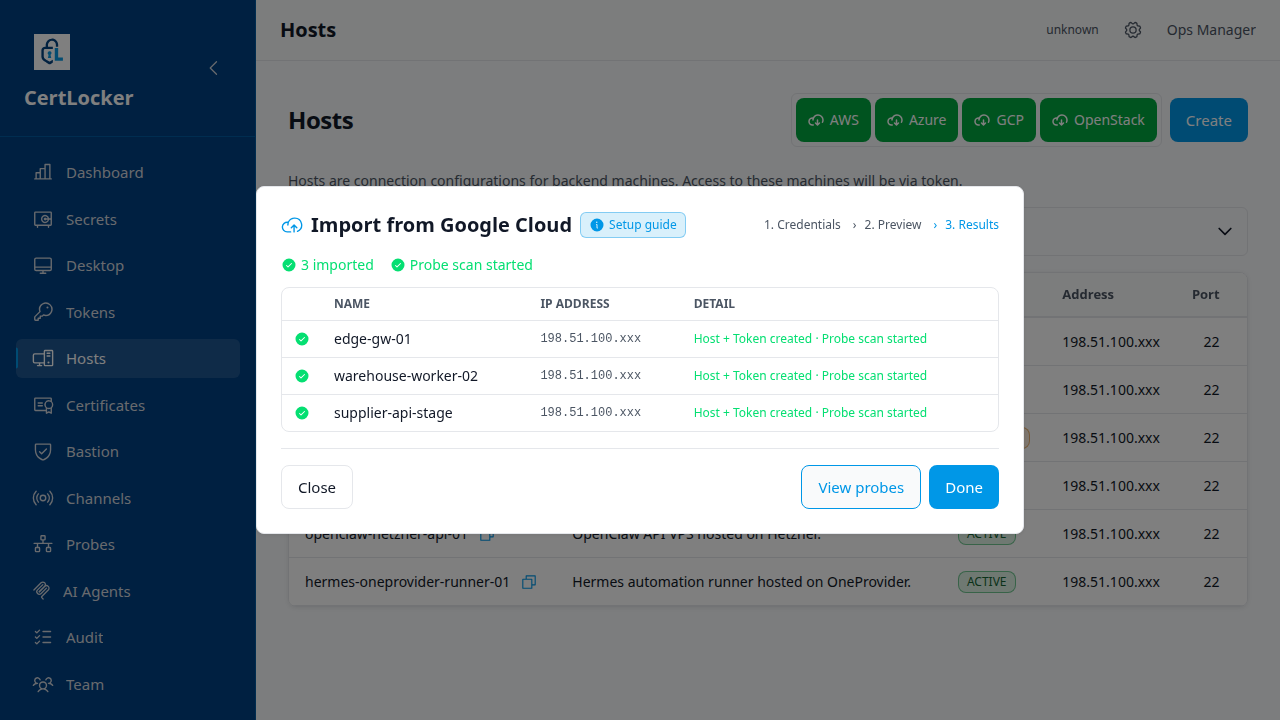Click the success checkmark for supplier-api-stage

[302, 413]
